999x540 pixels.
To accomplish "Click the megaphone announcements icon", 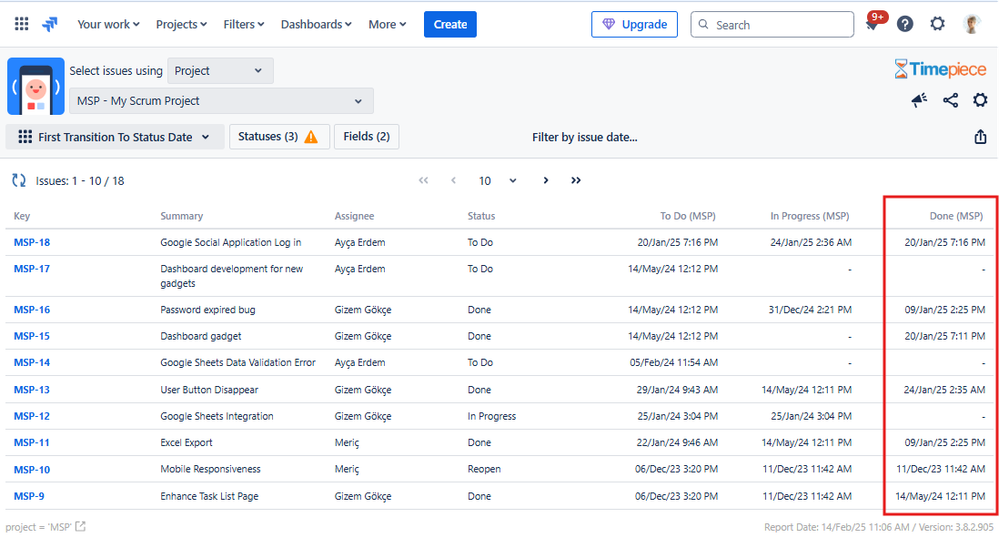I will tap(919, 101).
